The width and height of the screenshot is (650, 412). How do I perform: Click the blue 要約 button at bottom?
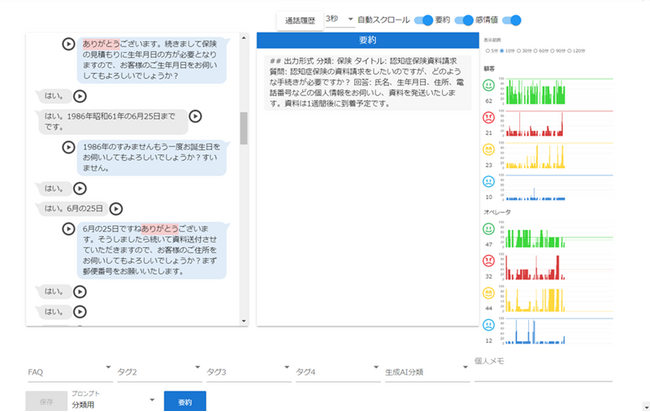coord(185,401)
